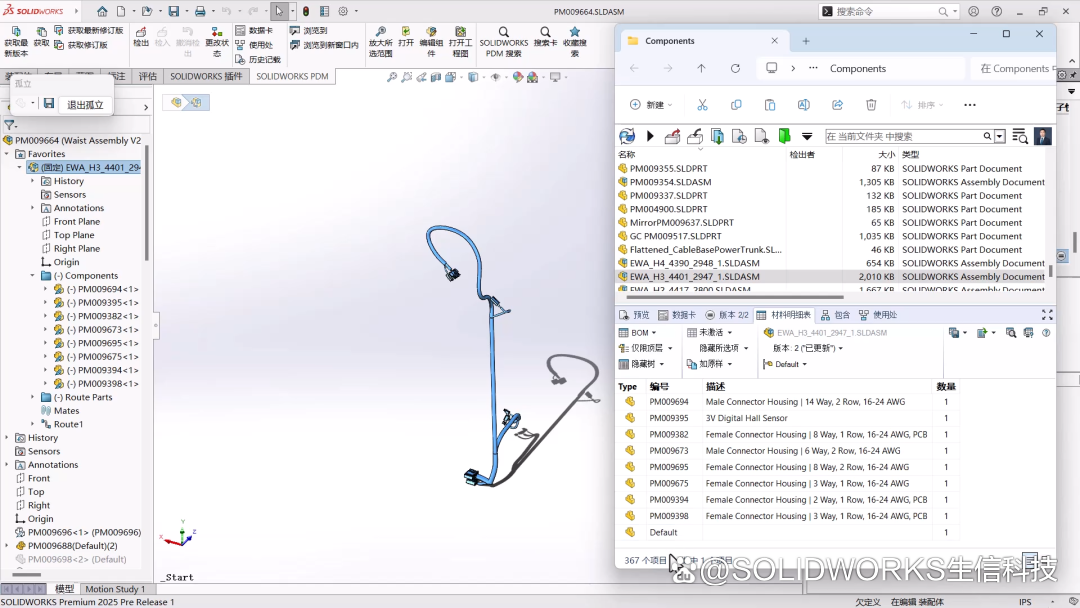1080x608 pixels.
Task: Launch SOLIDWORKS PDM 搜索 search tool
Action: 504,33
